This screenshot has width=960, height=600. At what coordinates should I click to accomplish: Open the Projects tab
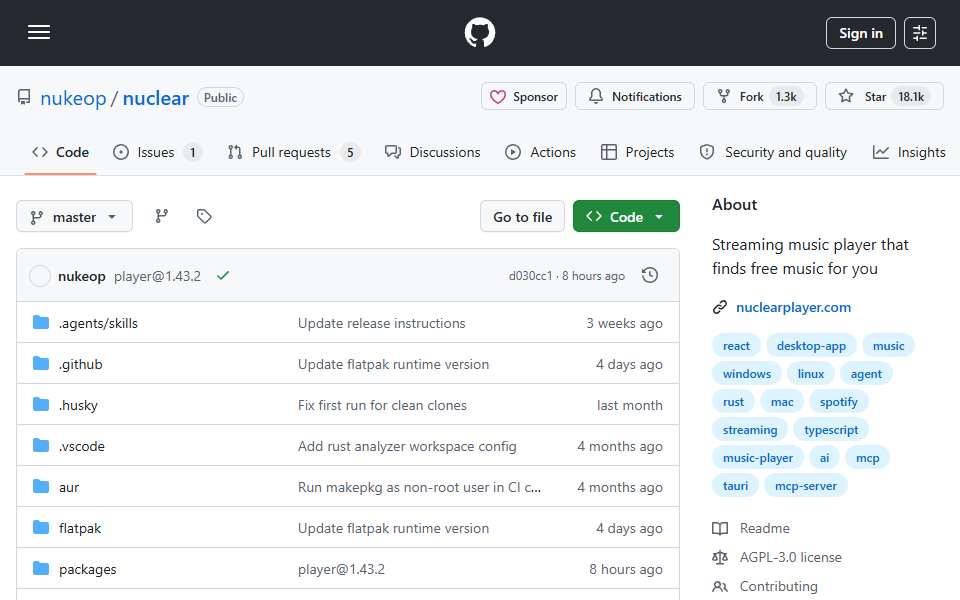click(x=637, y=152)
